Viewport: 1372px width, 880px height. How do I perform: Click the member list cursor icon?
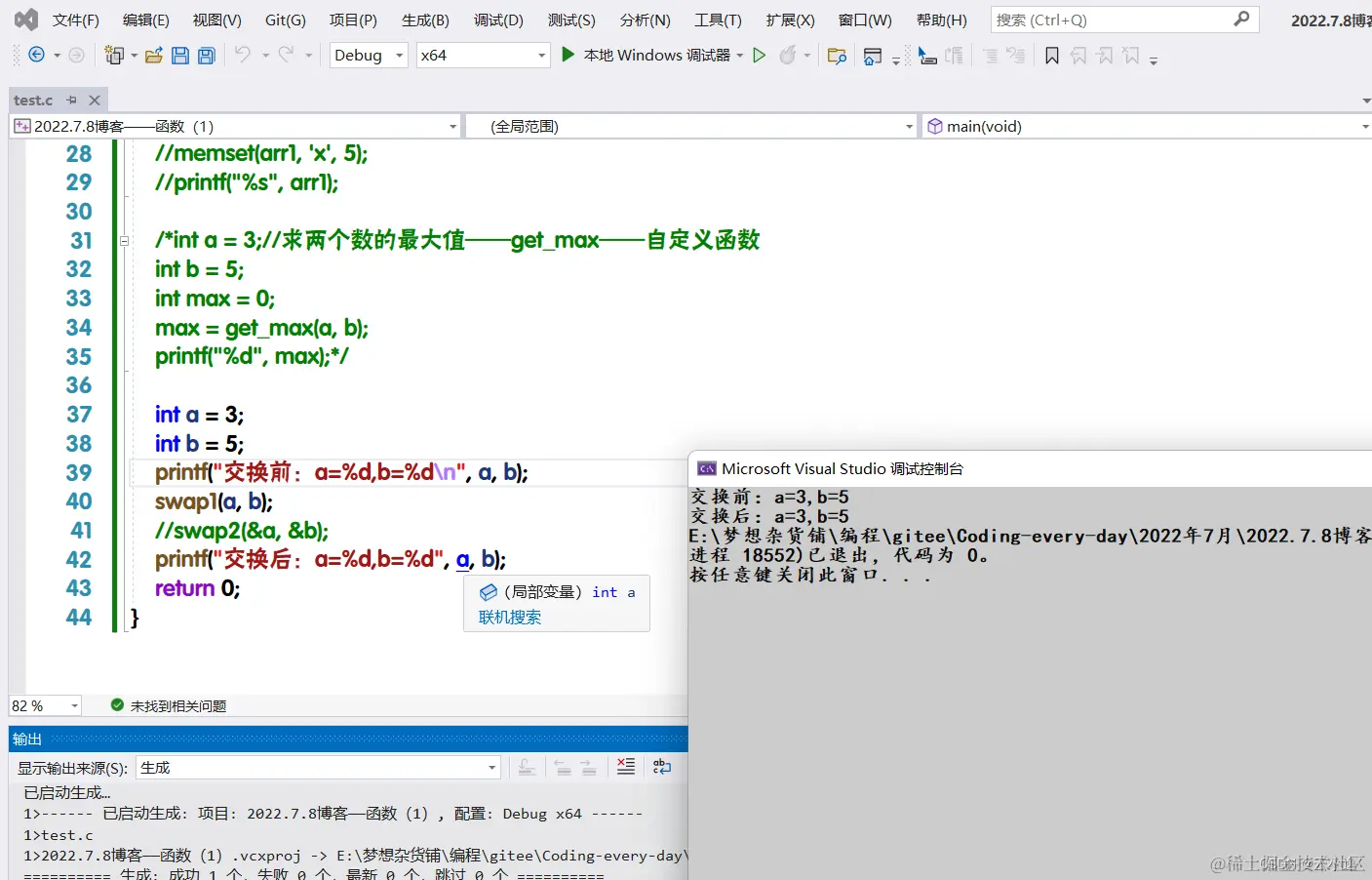(x=927, y=57)
